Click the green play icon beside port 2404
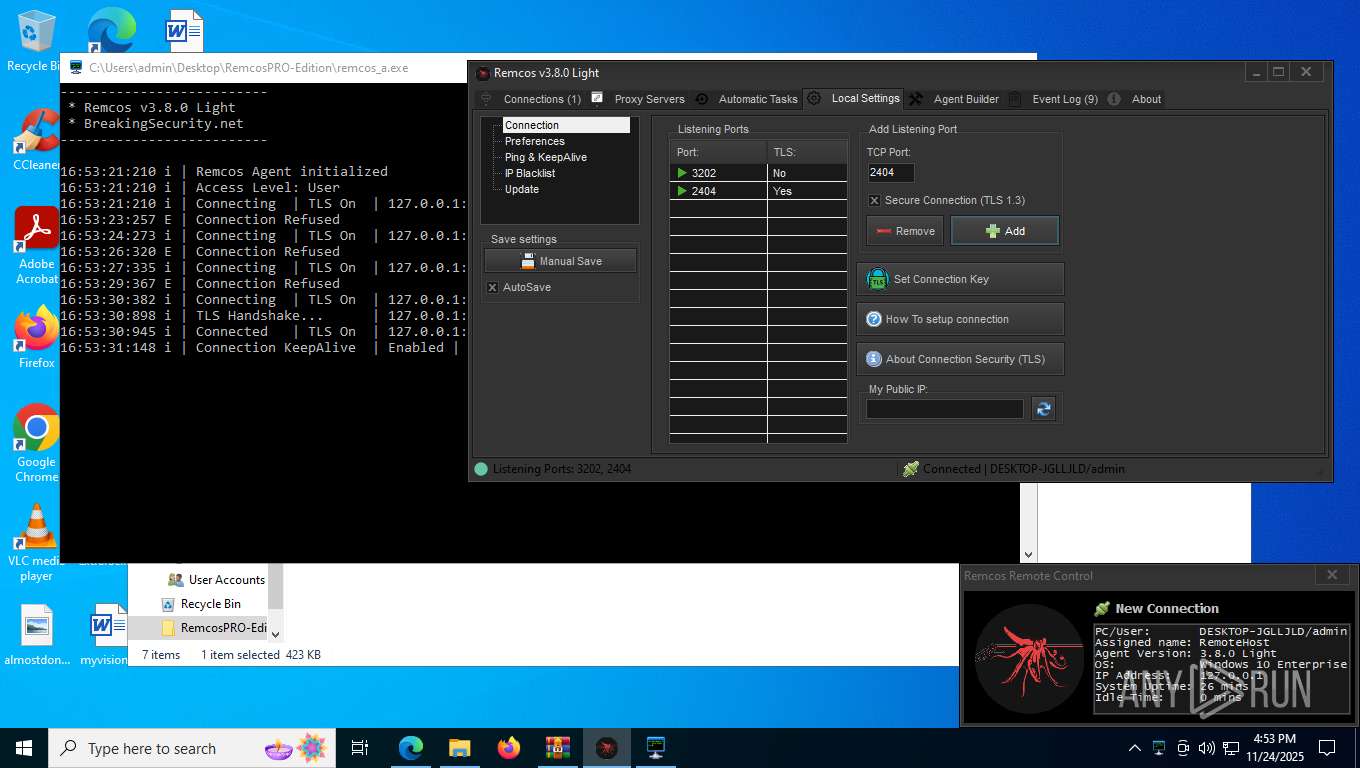 click(682, 191)
